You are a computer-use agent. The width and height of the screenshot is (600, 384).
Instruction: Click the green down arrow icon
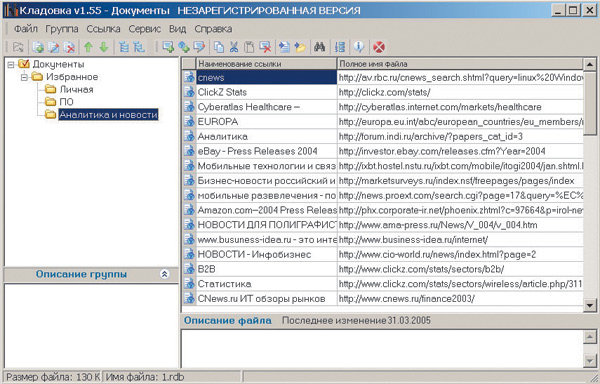point(104,47)
